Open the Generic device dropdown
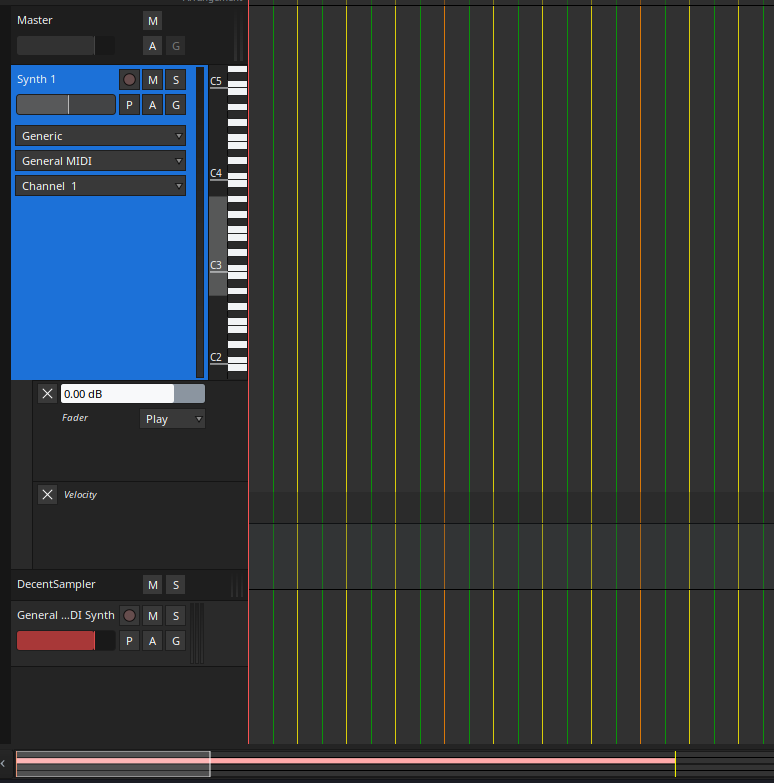 coord(100,136)
